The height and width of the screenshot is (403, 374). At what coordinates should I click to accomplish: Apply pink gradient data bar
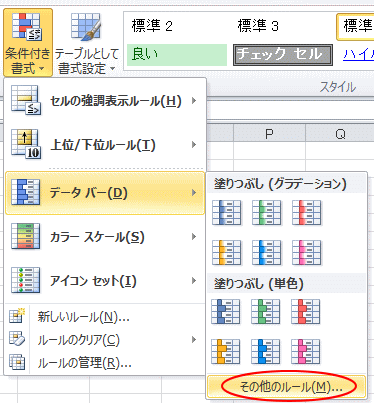307,252
